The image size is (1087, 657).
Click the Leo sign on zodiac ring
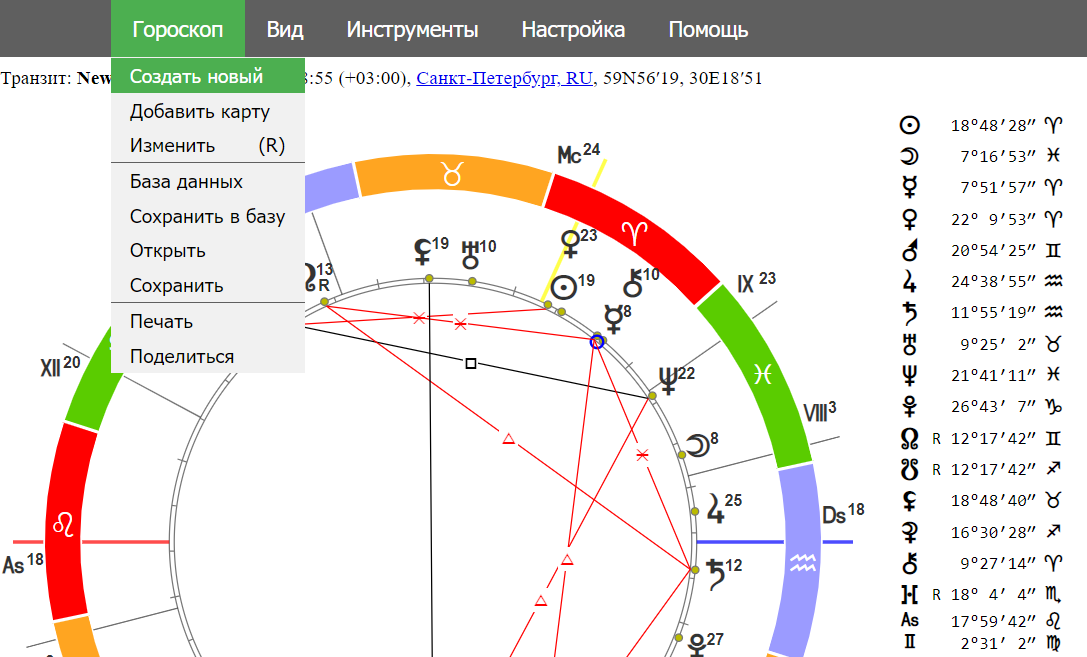tap(63, 525)
